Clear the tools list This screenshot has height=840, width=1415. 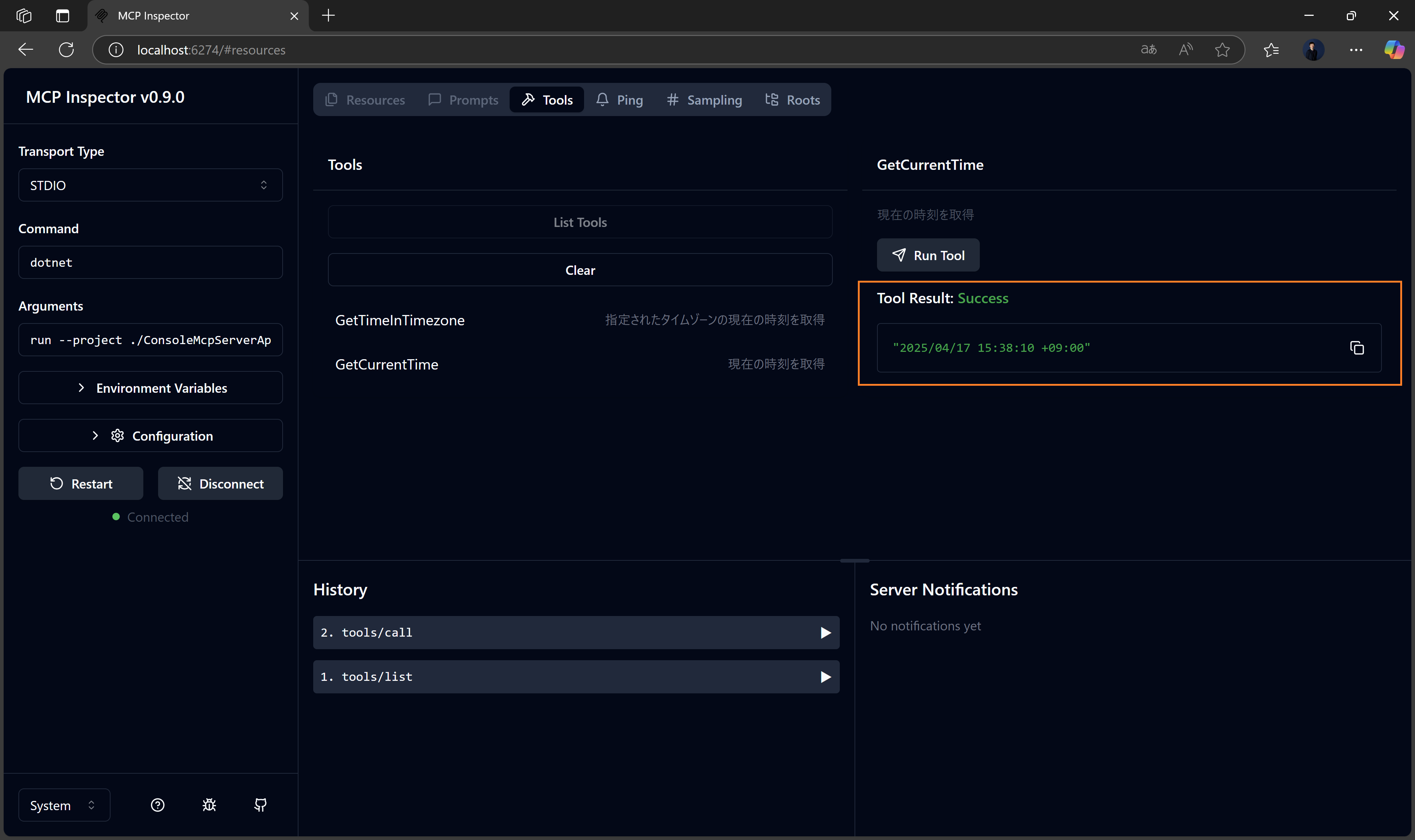click(x=580, y=270)
